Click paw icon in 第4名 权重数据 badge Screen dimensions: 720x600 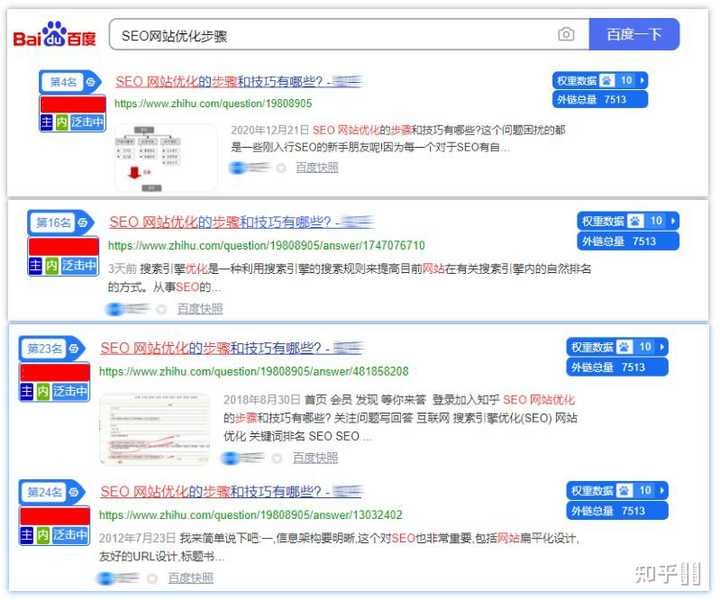point(607,81)
